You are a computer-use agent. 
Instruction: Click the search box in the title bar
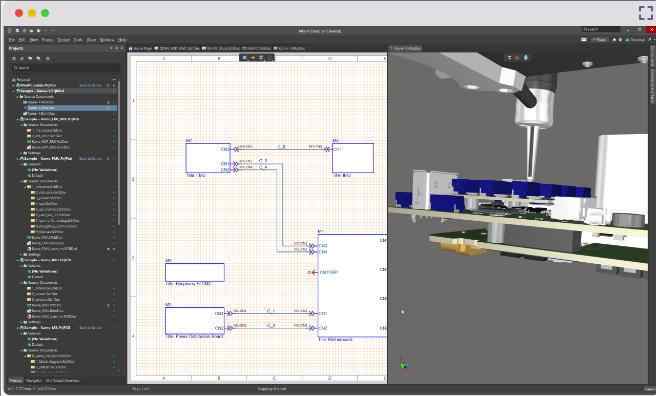pyautogui.click(x=601, y=30)
